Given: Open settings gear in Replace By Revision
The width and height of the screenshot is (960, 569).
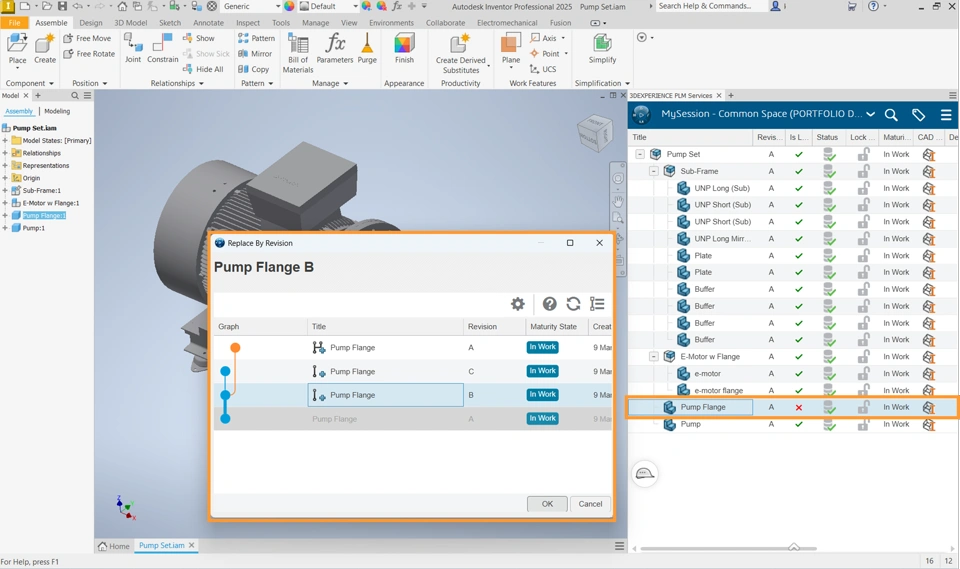Looking at the screenshot, I should click(518, 304).
